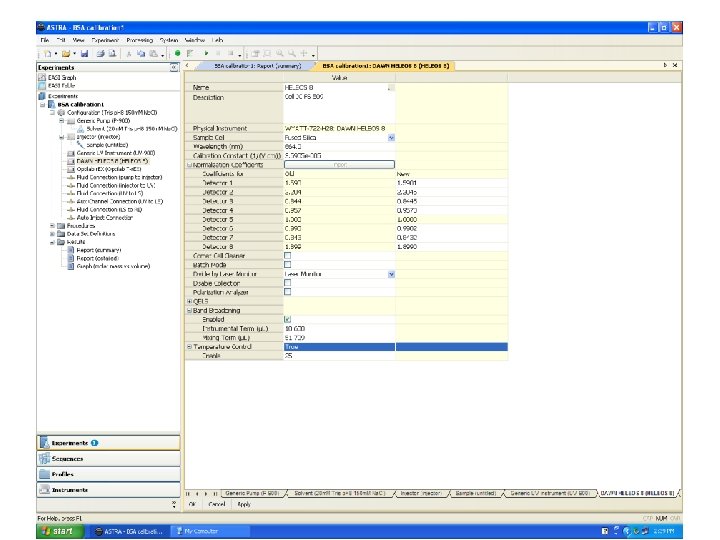Click the Cancel button
The height and width of the screenshot is (540, 720).
(217, 504)
